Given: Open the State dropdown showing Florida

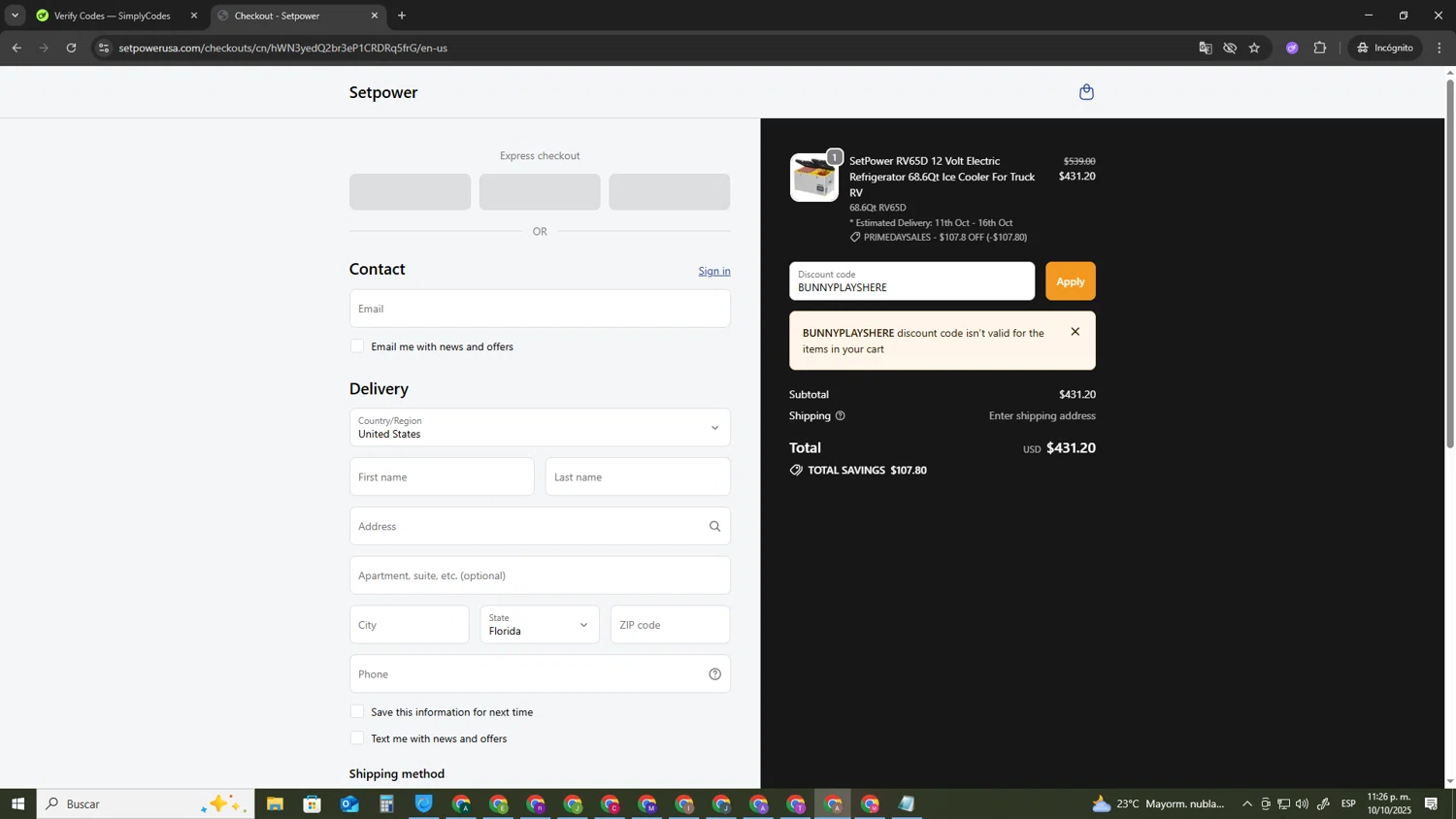Looking at the screenshot, I should coord(540,625).
